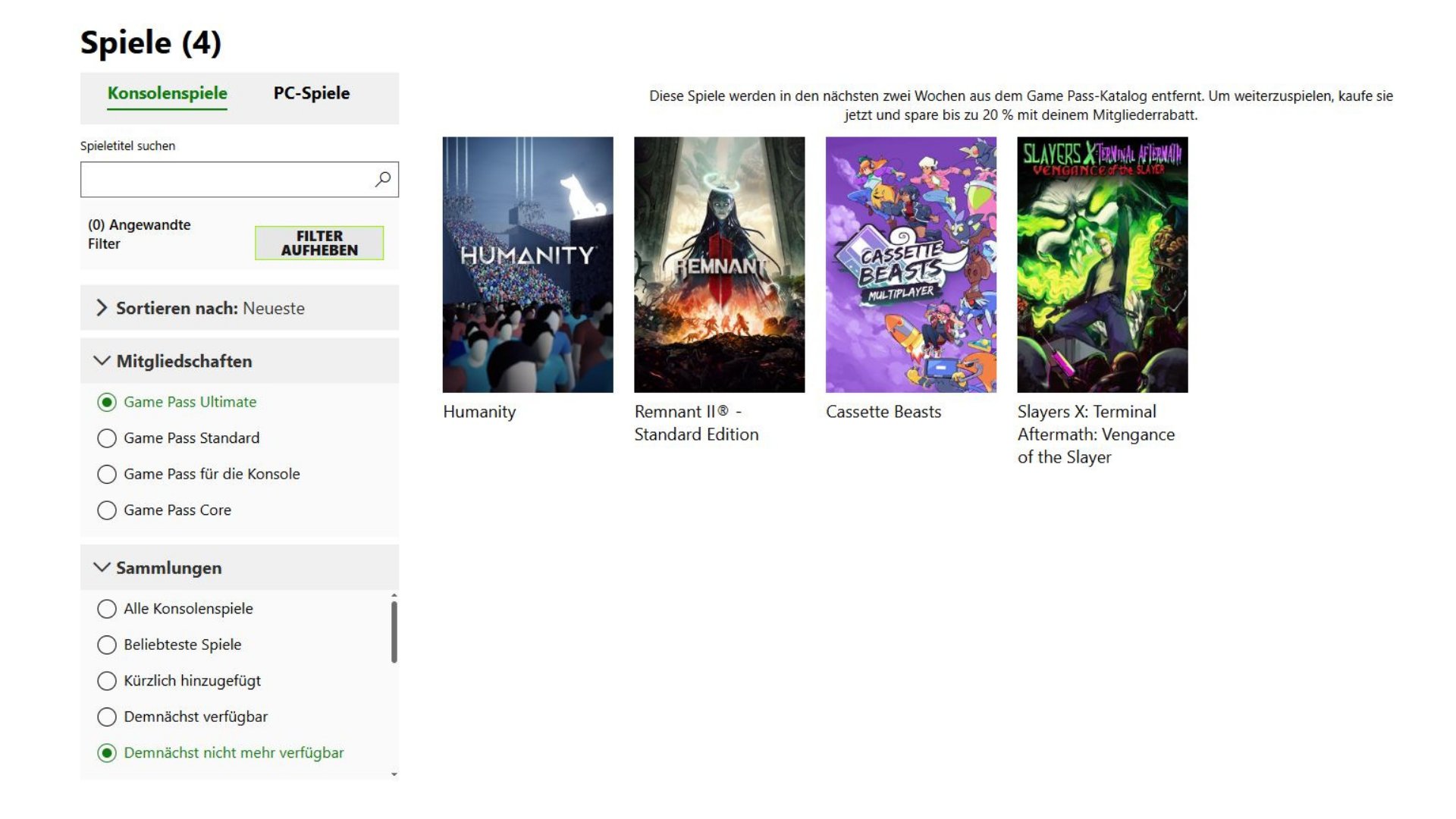Choose Game Pass für die Konsole

[x=107, y=474]
